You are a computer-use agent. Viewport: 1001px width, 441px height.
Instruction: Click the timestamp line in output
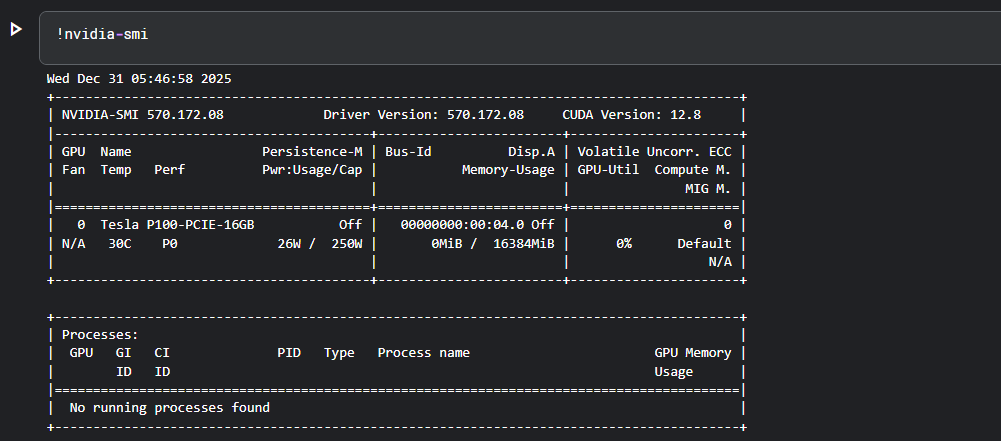tap(139, 78)
